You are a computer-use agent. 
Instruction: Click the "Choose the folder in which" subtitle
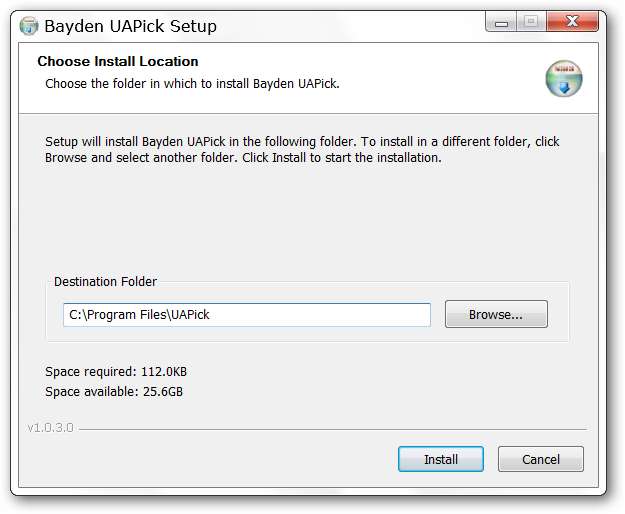tap(192, 83)
